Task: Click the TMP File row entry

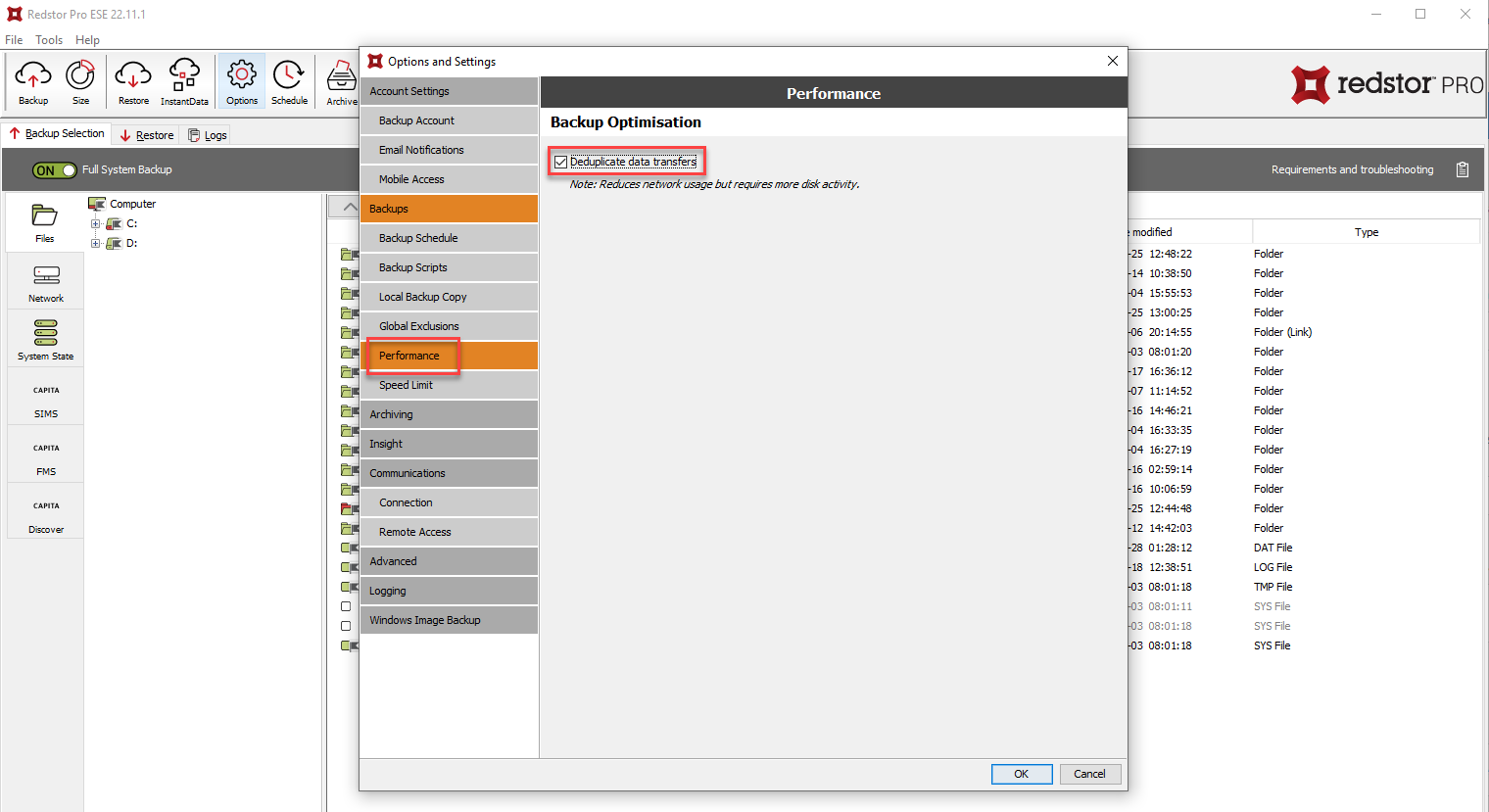Action: point(1273,587)
